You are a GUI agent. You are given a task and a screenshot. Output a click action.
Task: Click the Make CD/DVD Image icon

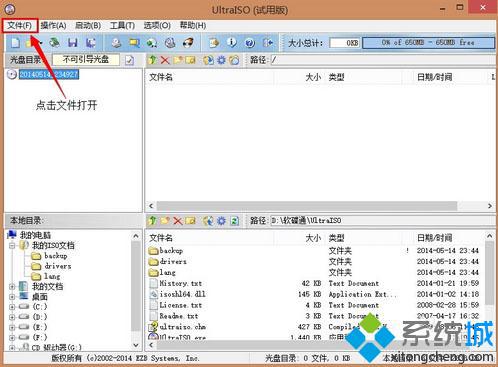116,43
